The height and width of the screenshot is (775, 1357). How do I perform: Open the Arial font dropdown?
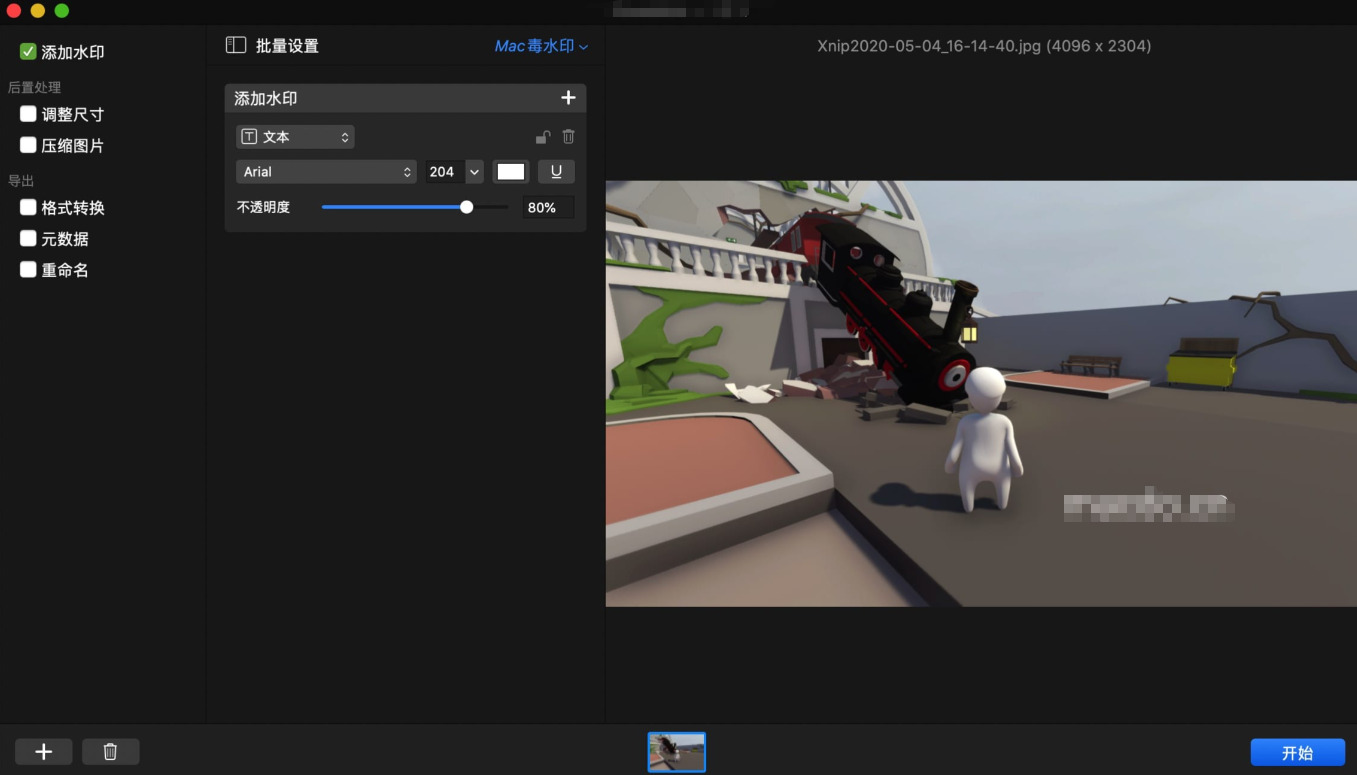coord(326,172)
